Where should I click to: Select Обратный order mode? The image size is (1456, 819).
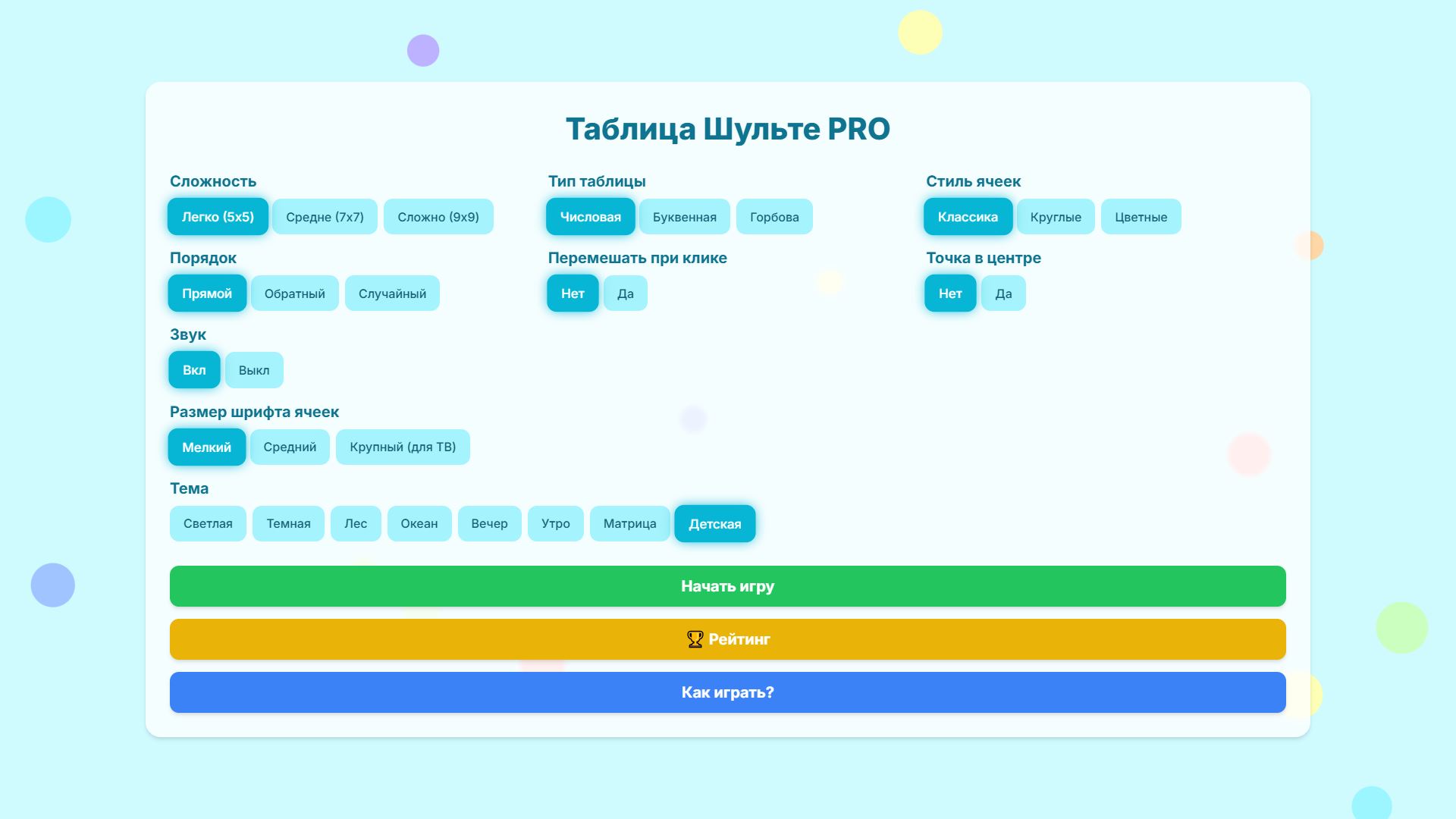(294, 293)
